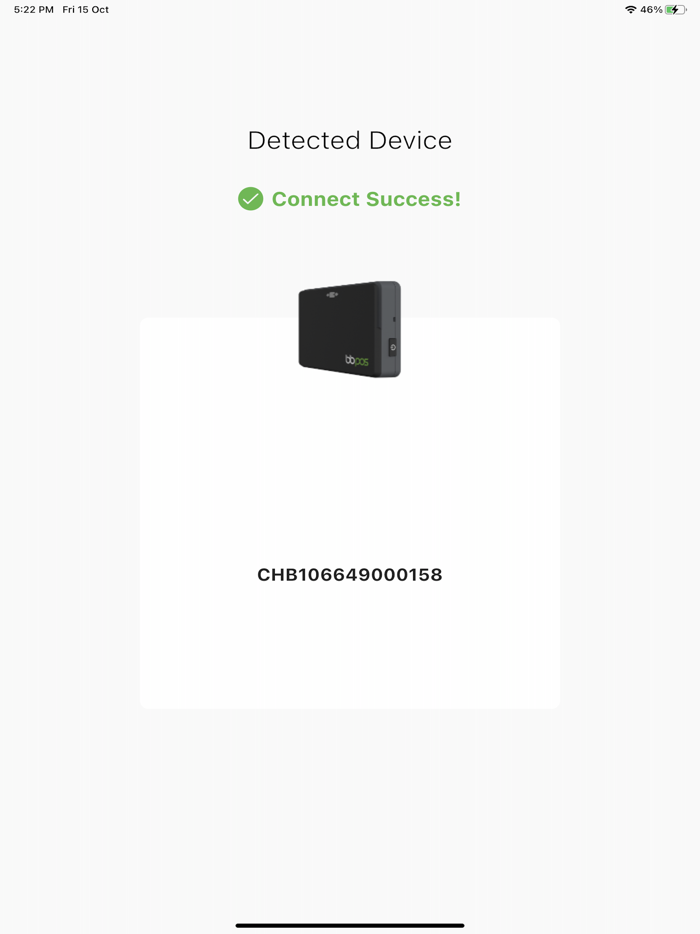Tap the home indicator bar
Viewport: 700px width, 934px height.
(350, 925)
